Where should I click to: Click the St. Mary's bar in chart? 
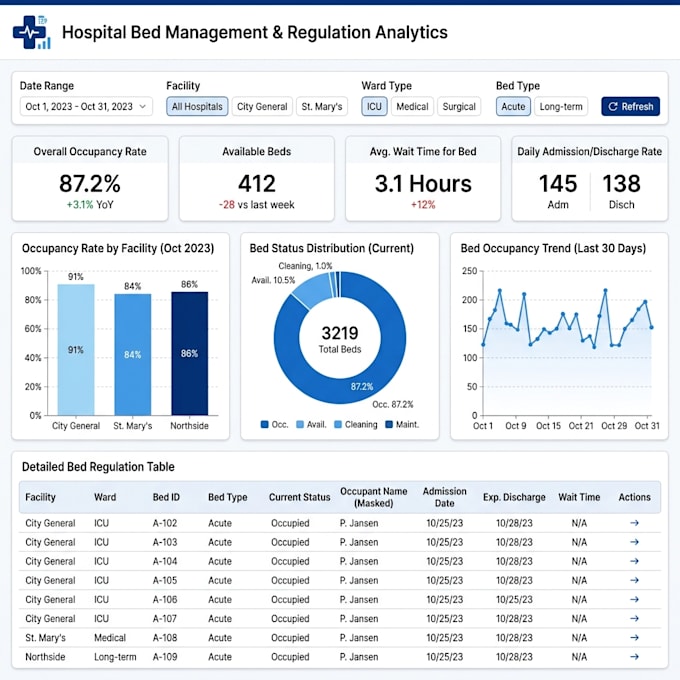[x=133, y=355]
